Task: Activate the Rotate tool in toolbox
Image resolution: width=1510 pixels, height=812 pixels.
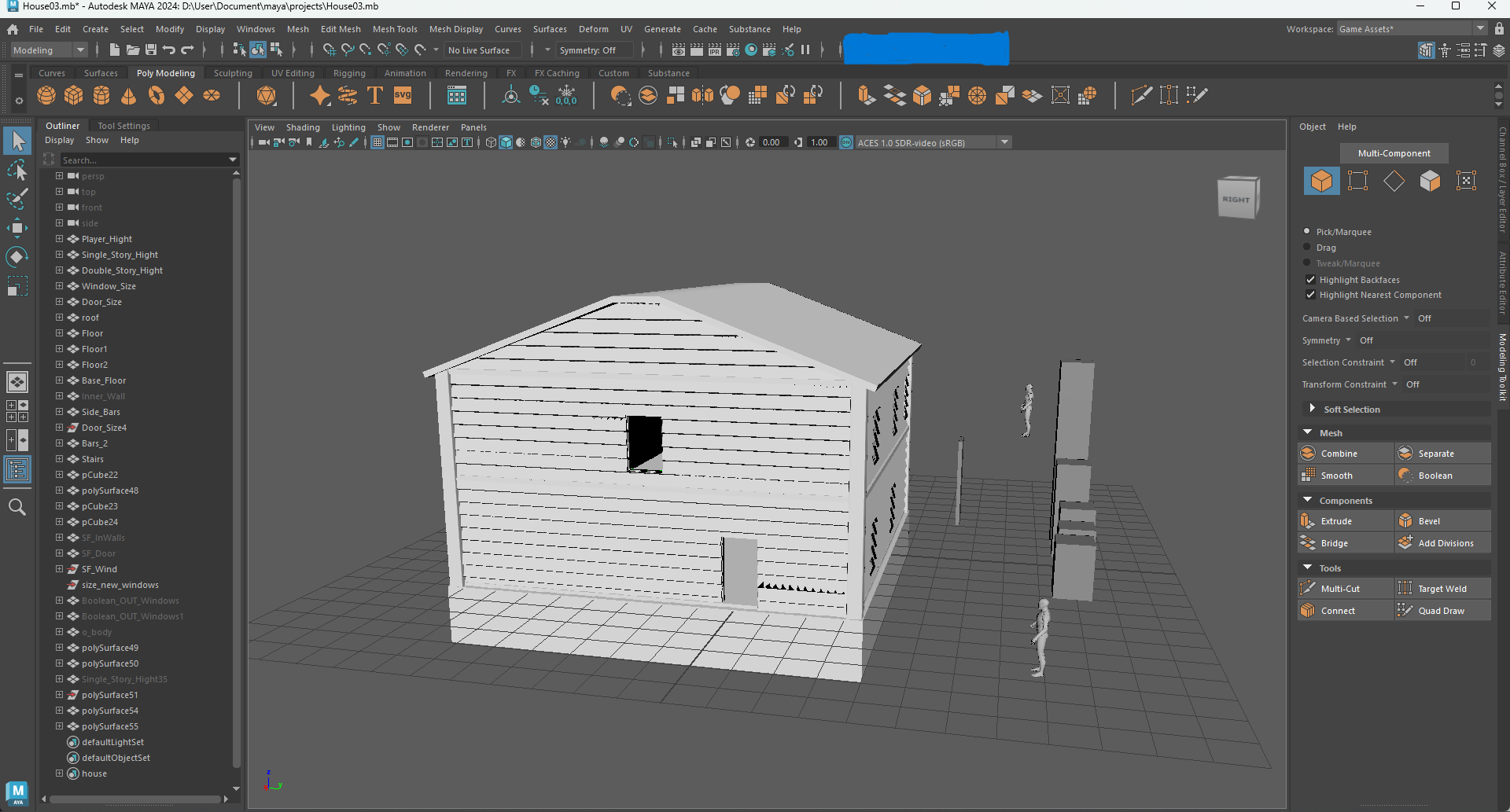Action: 17,257
